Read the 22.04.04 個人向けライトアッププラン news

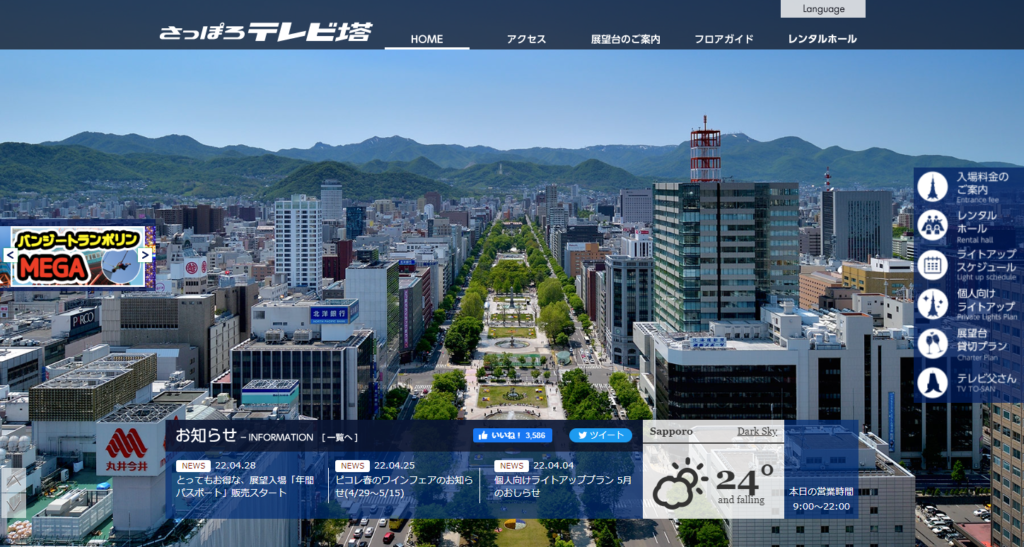tap(563, 486)
